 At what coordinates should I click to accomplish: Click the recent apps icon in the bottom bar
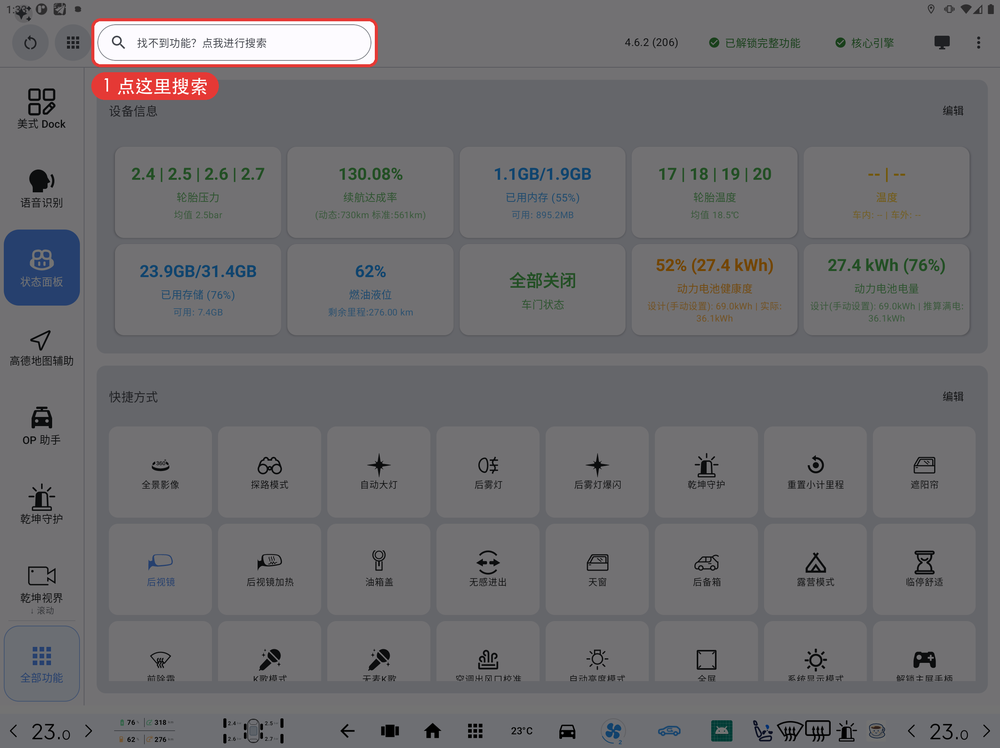390,731
